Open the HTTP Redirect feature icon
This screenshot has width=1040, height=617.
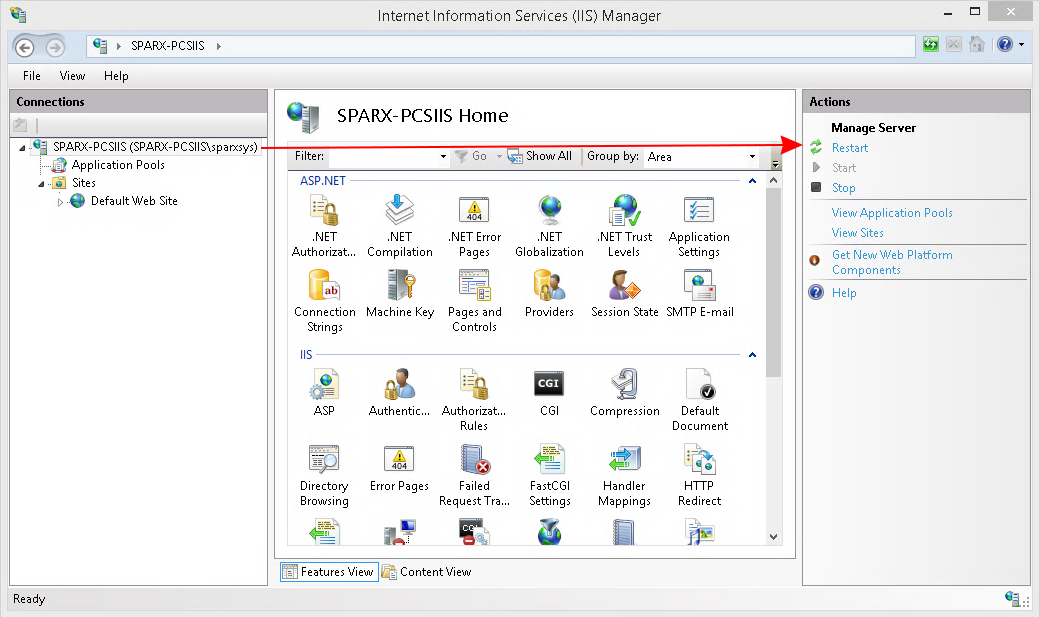699,461
